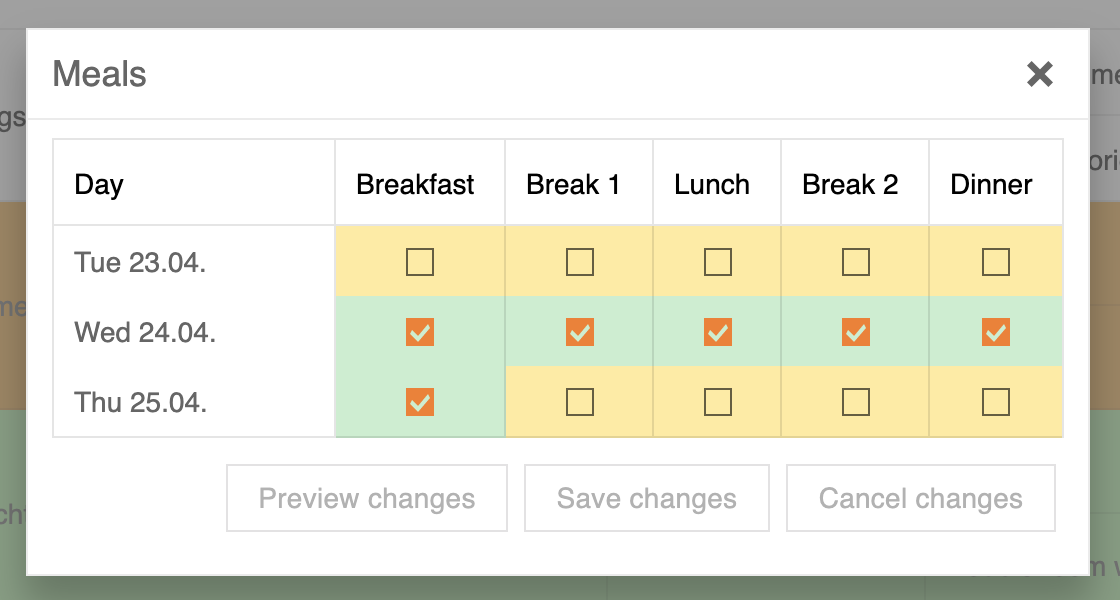Check Breakfast for Tue 23.04.
The image size is (1120, 600).
pyautogui.click(x=420, y=262)
